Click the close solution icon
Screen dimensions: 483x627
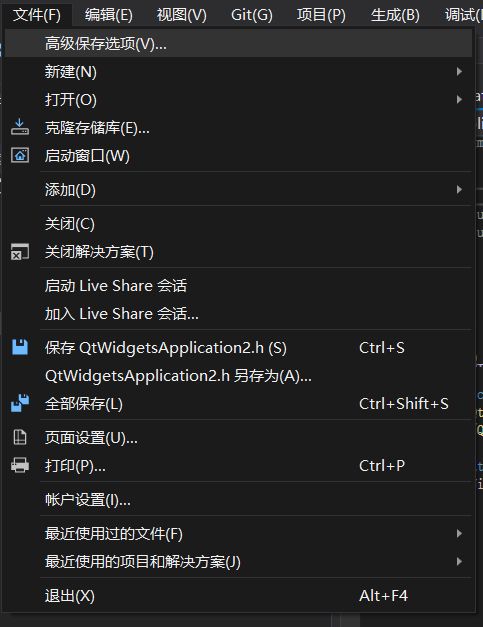(20, 252)
